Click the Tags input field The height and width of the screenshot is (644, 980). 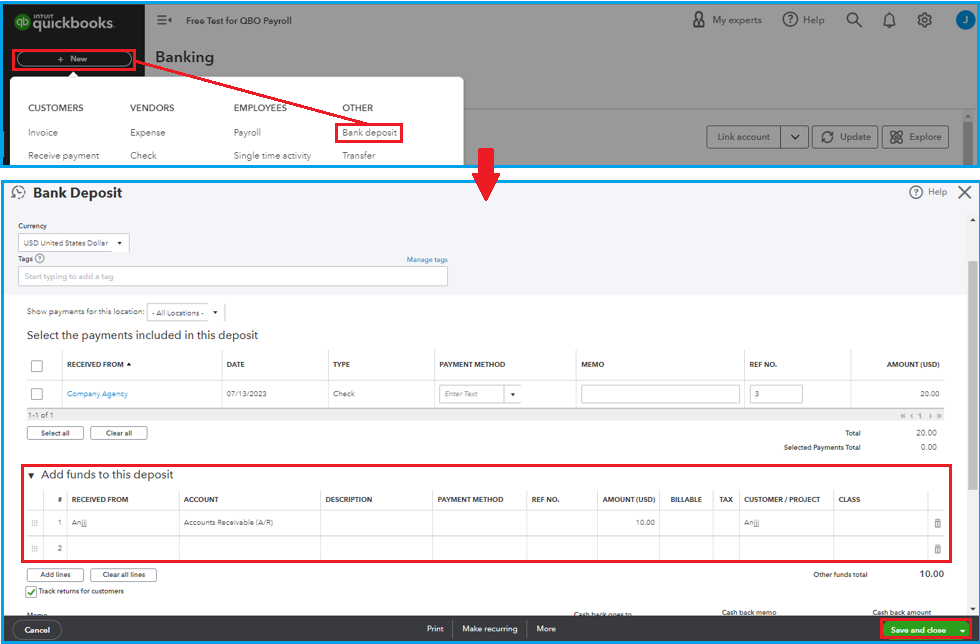point(232,276)
